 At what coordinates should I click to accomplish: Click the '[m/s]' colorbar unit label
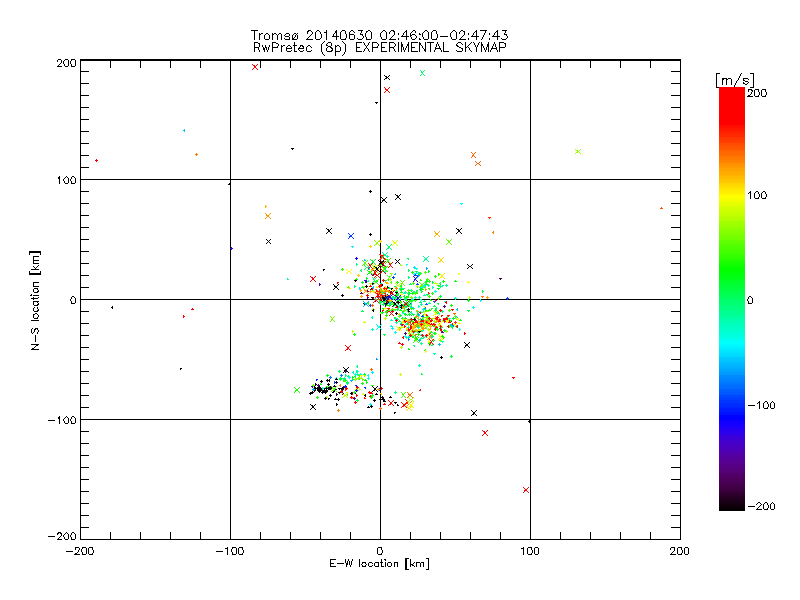tap(735, 80)
